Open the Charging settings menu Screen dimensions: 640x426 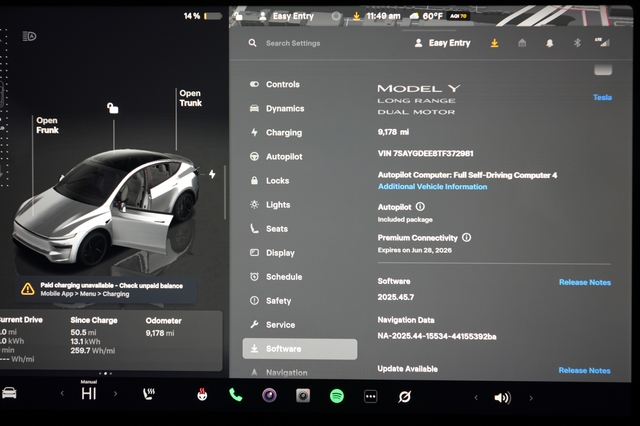pyautogui.click(x=276, y=132)
